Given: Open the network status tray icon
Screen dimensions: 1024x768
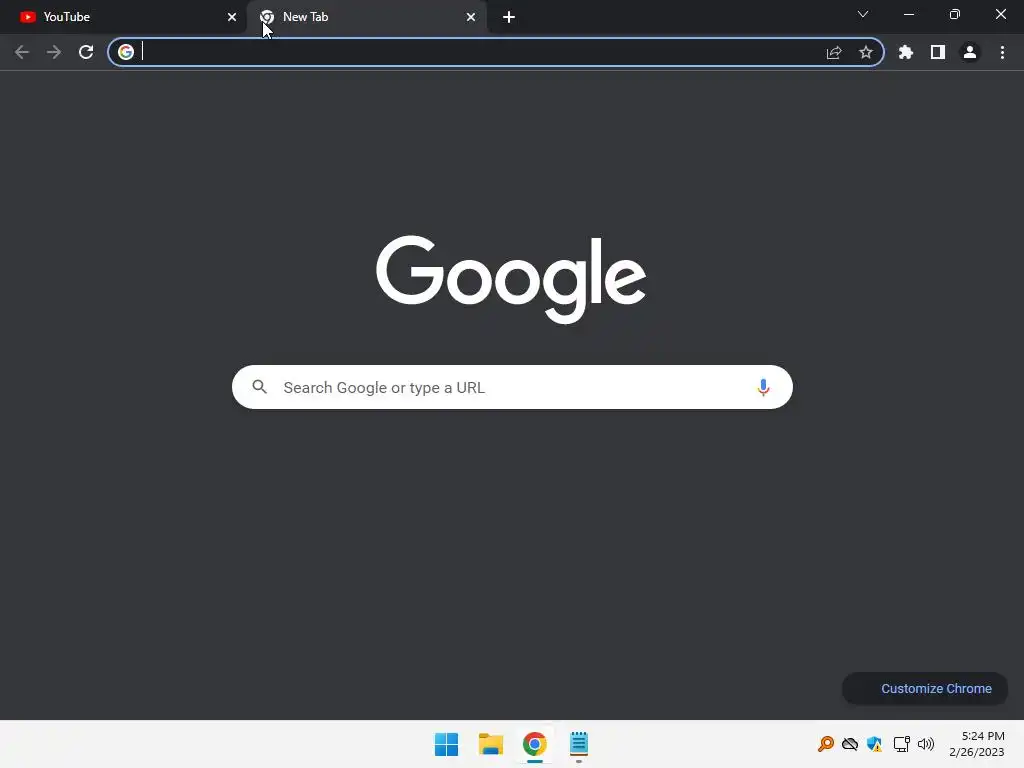Looking at the screenshot, I should coord(901,744).
